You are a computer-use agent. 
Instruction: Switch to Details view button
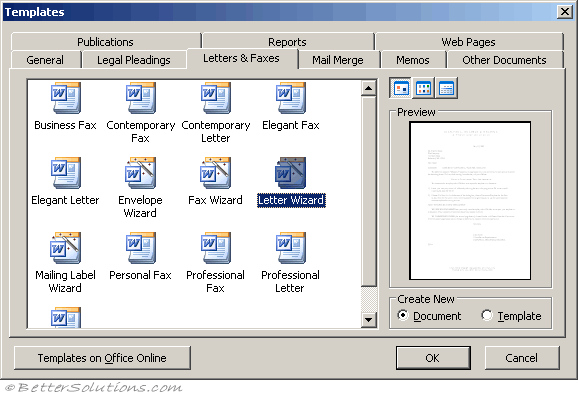[446, 88]
